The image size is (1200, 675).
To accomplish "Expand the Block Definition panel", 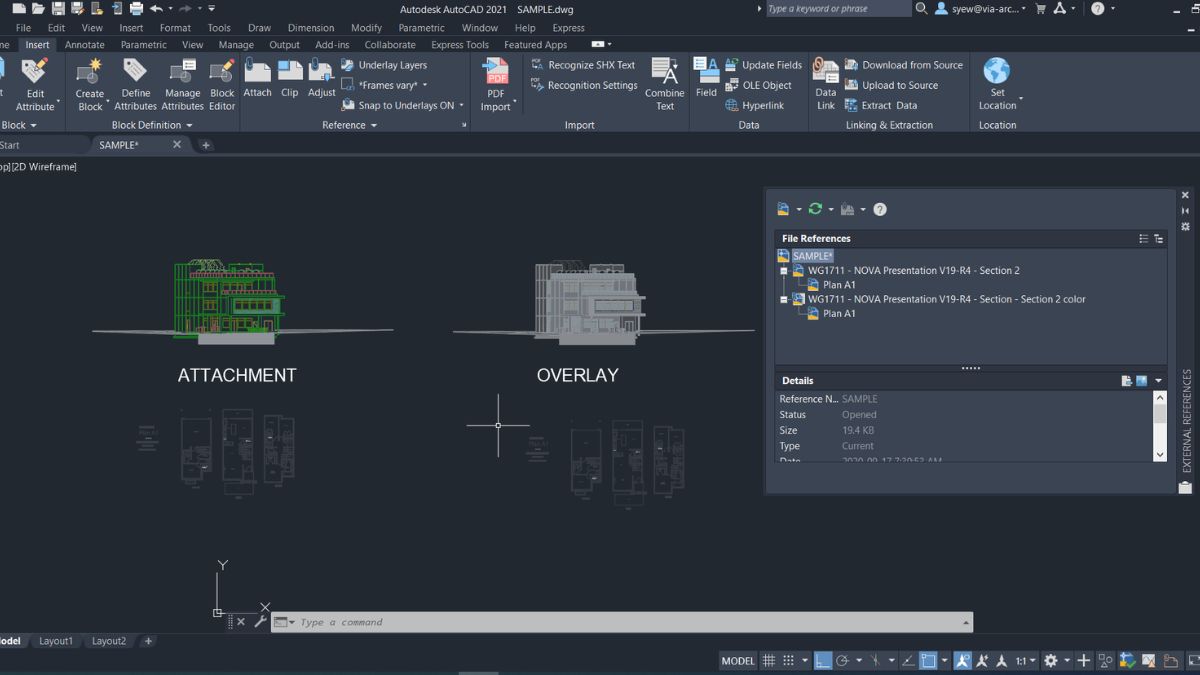I will (152, 125).
